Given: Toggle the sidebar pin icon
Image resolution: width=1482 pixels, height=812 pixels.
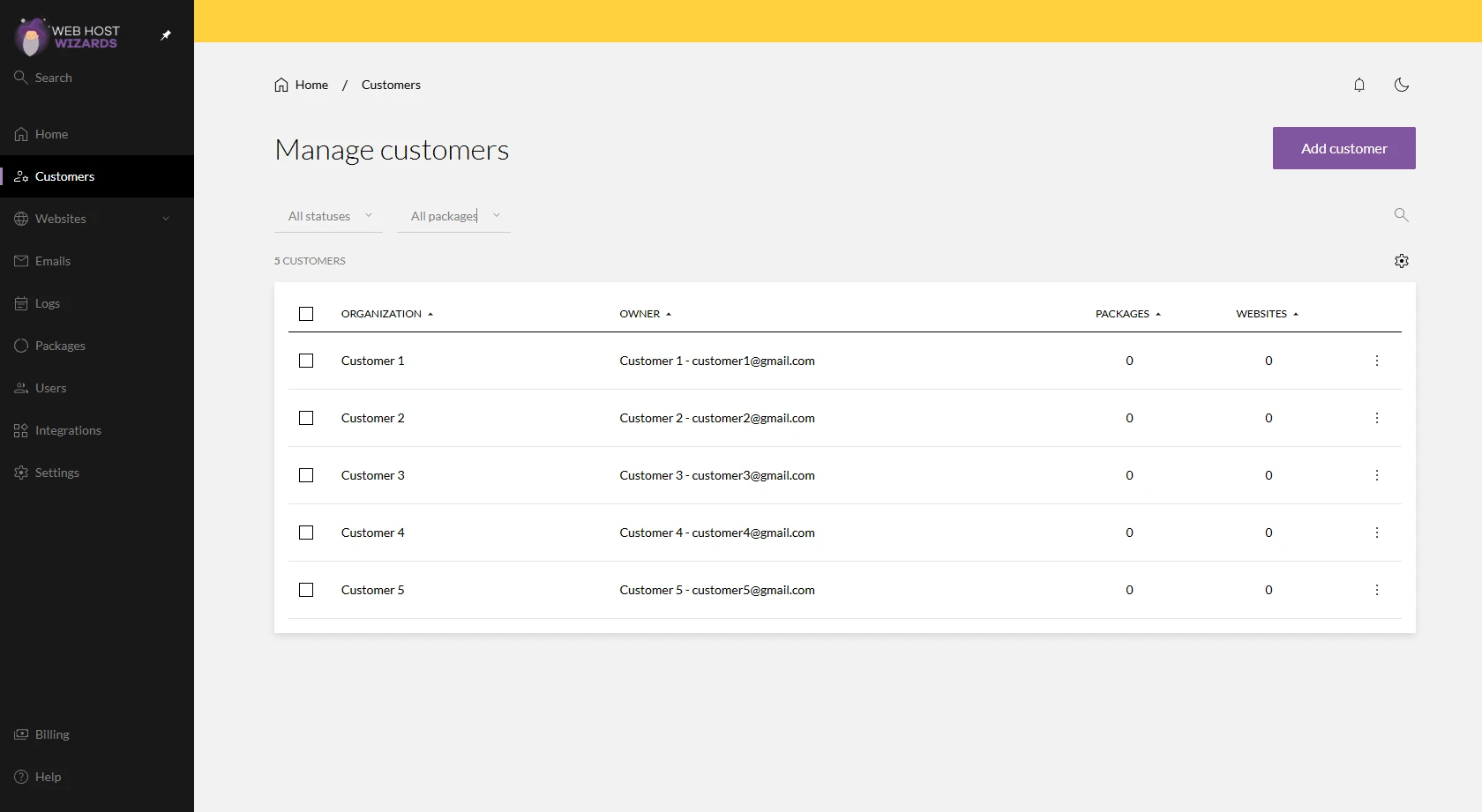Looking at the screenshot, I should pyautogui.click(x=166, y=35).
